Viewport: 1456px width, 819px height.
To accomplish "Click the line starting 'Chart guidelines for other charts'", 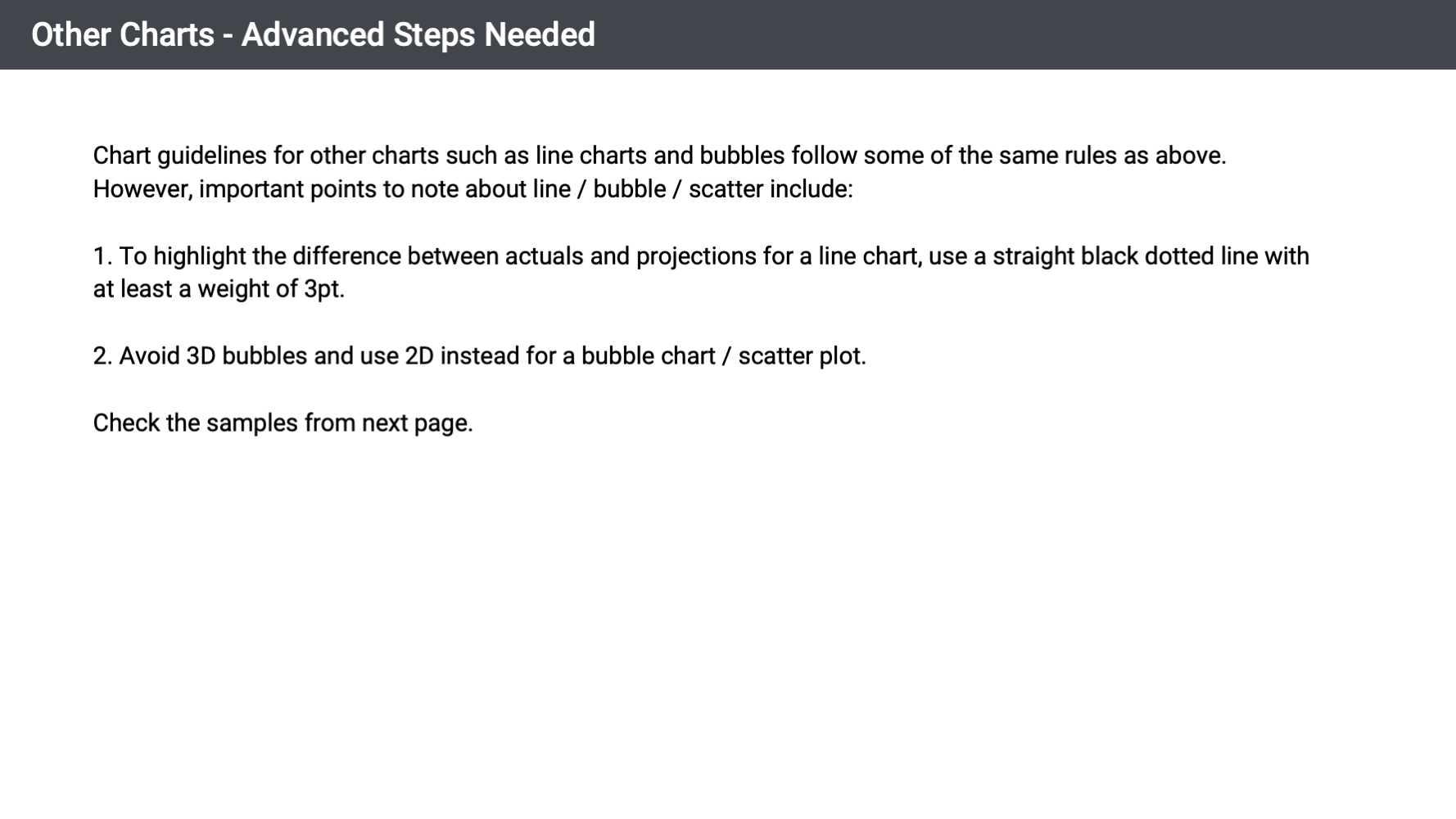I will (659, 156).
